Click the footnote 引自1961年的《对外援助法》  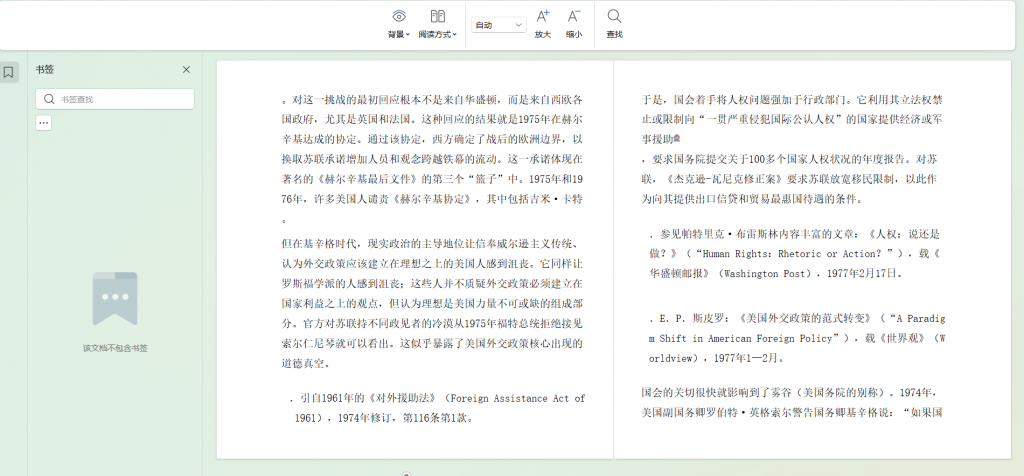436,408
